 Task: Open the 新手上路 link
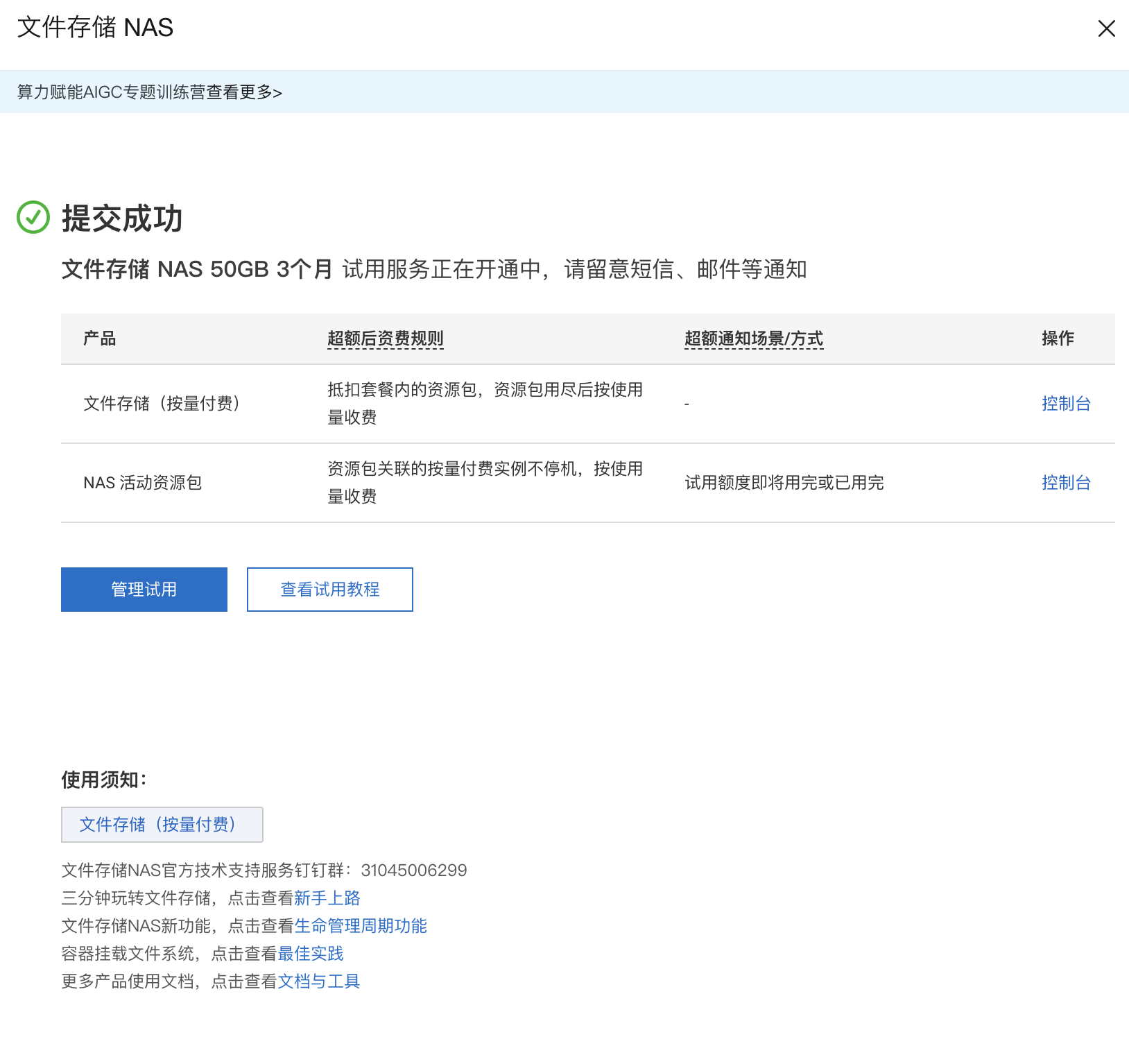pyautogui.click(x=327, y=898)
